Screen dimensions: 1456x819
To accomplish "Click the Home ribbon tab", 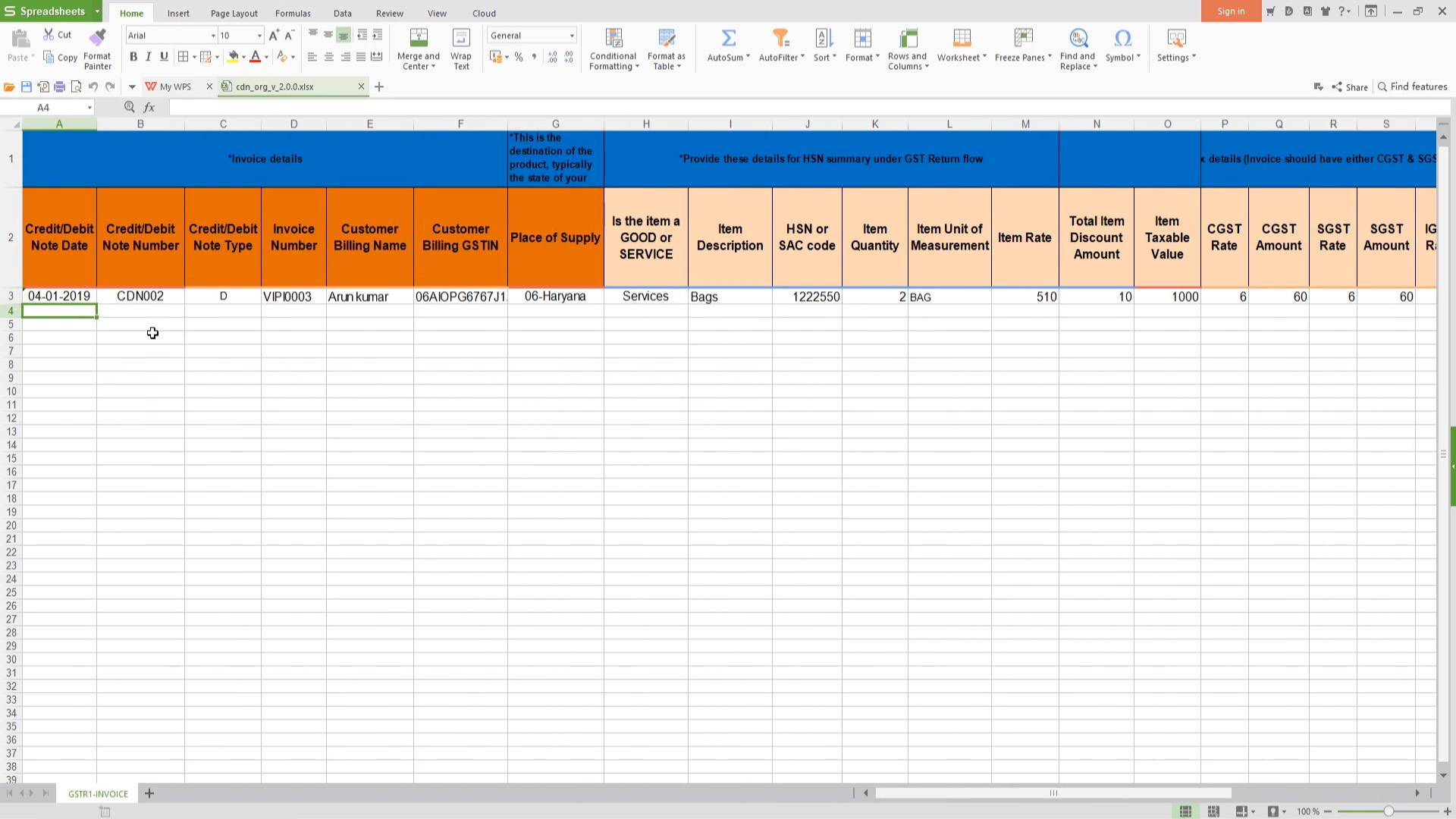I will (x=131, y=13).
